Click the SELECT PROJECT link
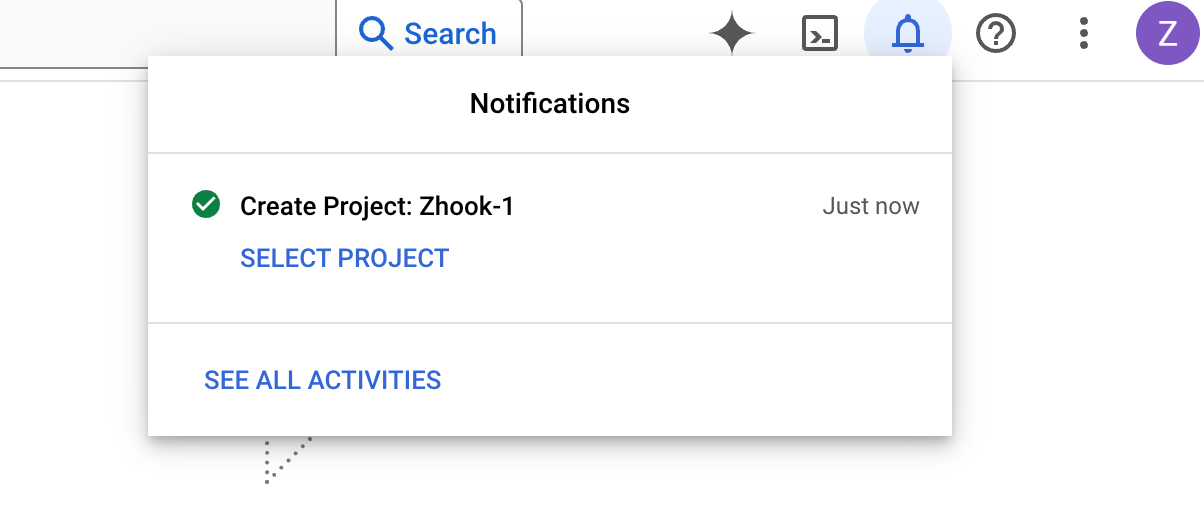The image size is (1204, 512). coord(344,258)
